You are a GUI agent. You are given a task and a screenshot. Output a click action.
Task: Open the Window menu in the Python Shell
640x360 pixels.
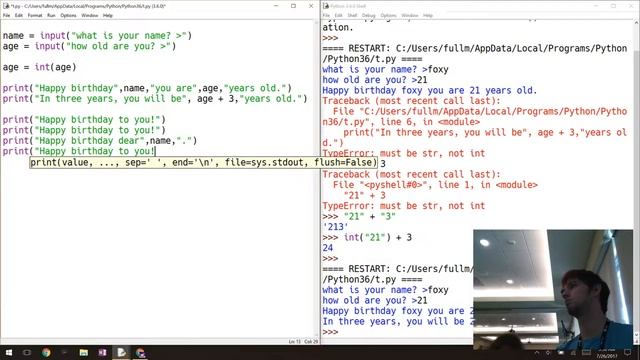[409, 16]
